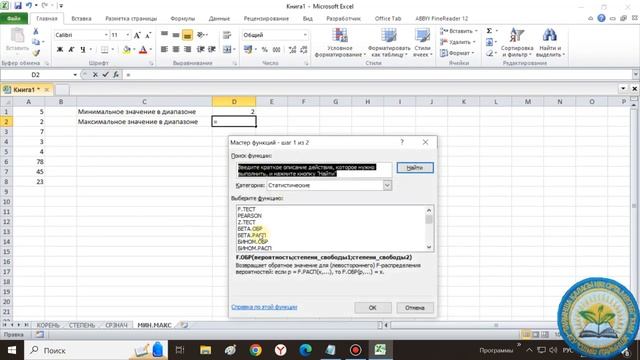640x360 pixels.
Task: Switch to the Разметка страницы tab
Action: coord(131,19)
